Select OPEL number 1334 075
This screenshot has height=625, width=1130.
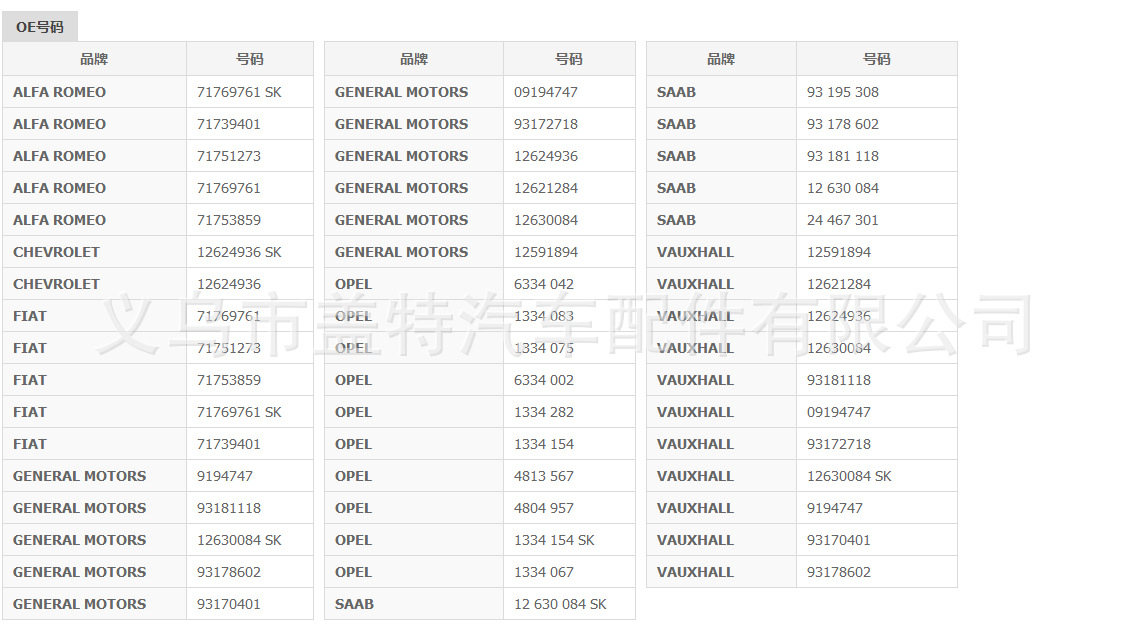click(x=543, y=348)
